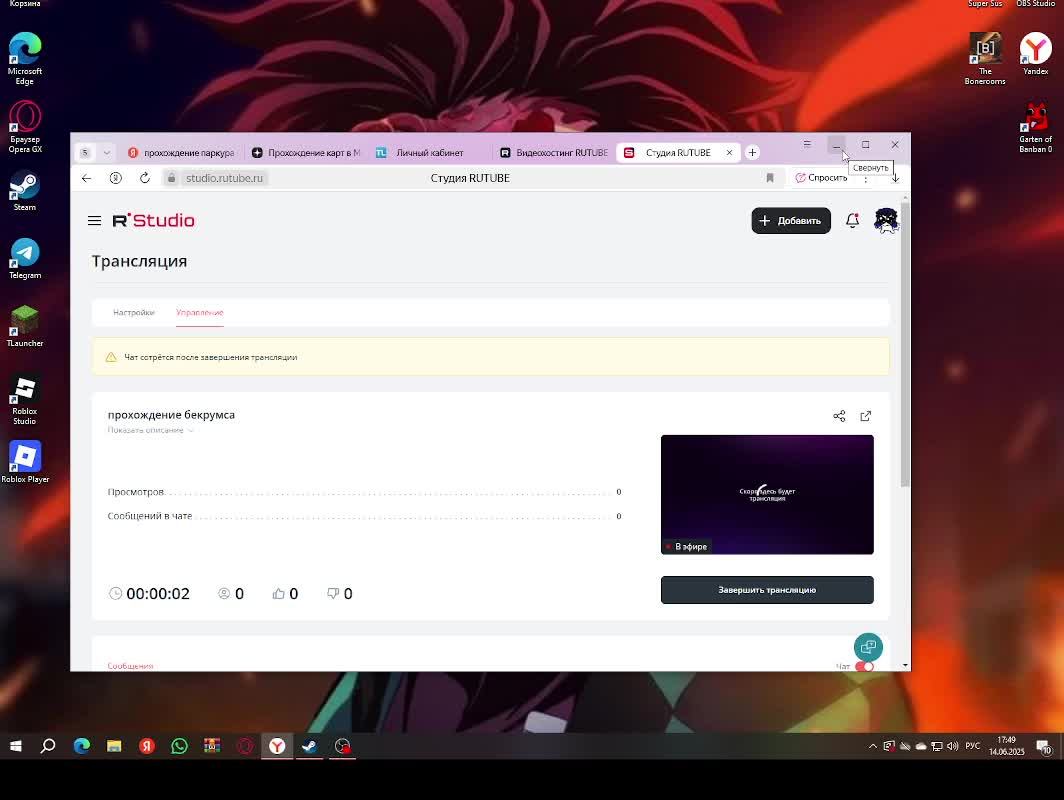This screenshot has height=800, width=1064.
Task: Open Yandex desktop shortcut
Action: pos(1036,54)
